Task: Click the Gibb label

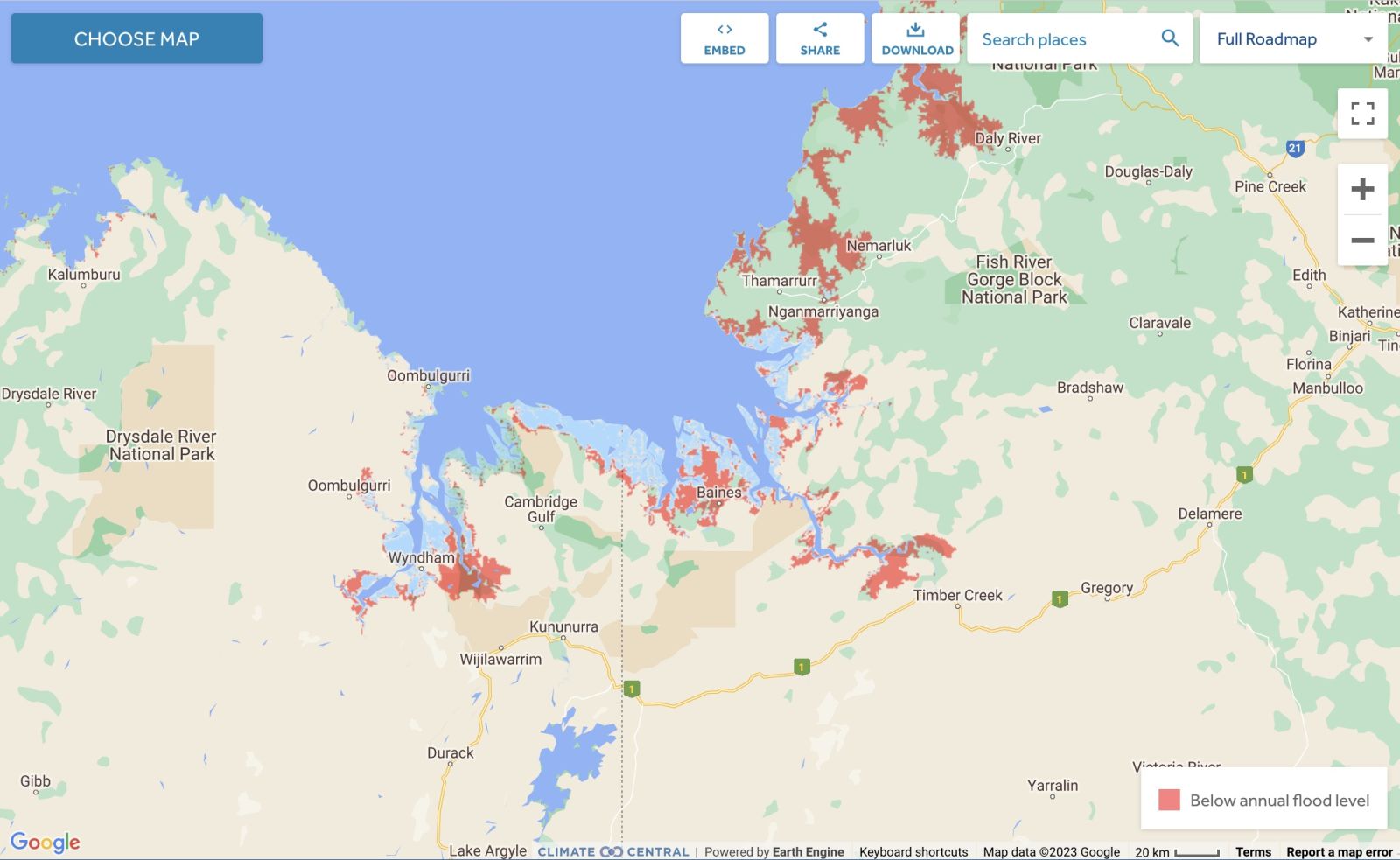Action: [35, 781]
